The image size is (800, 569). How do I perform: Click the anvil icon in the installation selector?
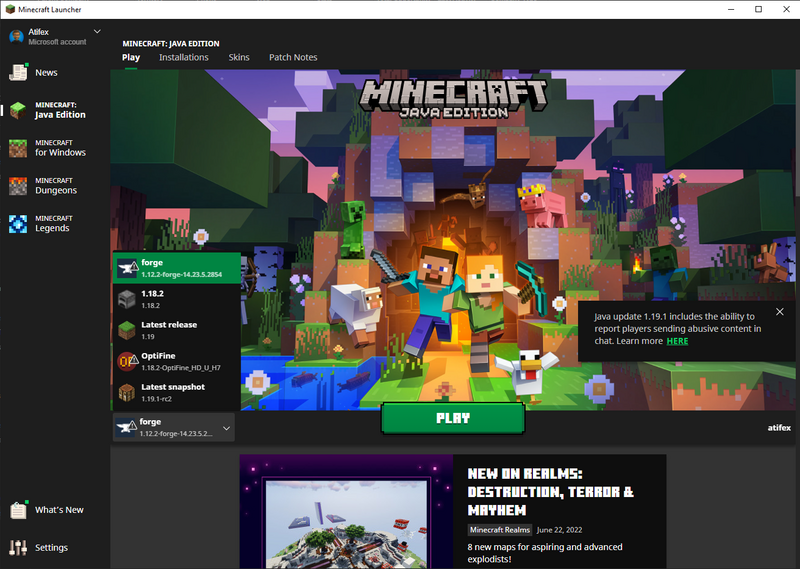click(126, 428)
